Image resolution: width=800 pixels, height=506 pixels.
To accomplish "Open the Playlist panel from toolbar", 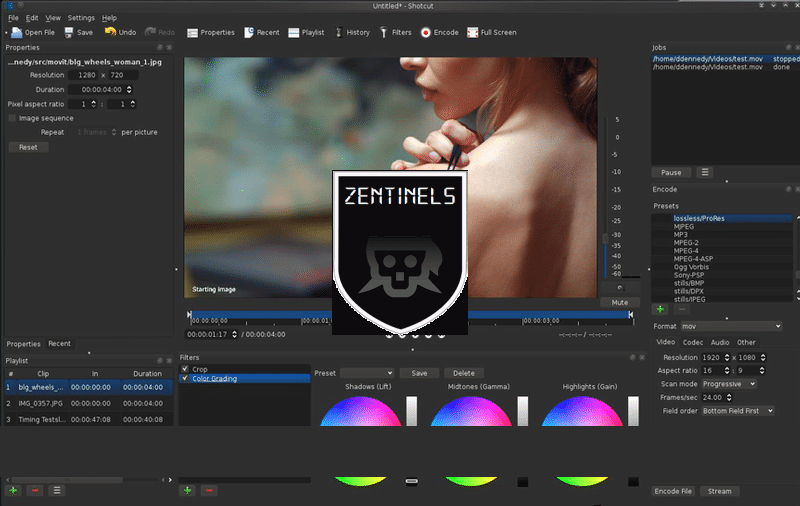I will (306, 33).
